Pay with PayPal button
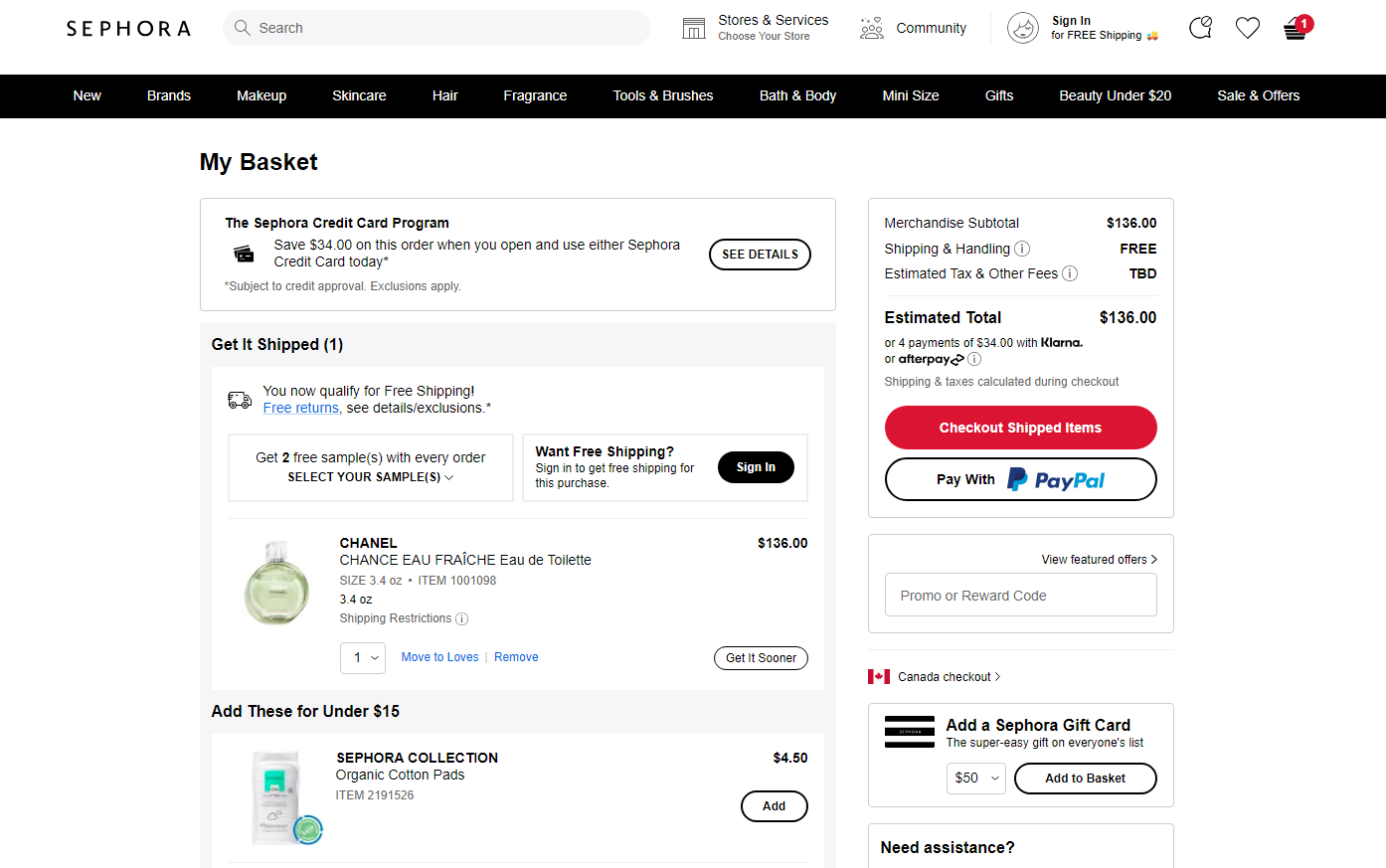1386x868 pixels. [x=1021, y=479]
